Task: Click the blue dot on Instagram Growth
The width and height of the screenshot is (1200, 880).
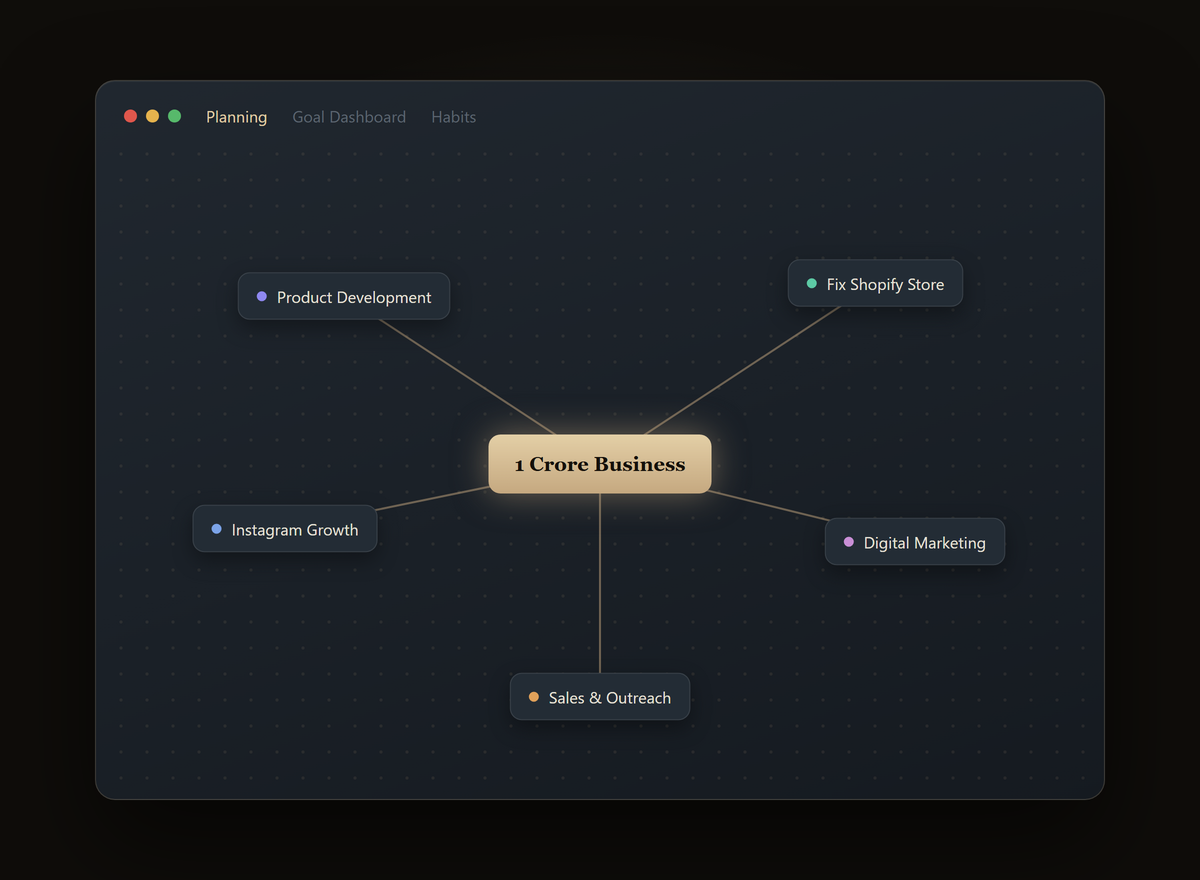Action: (x=217, y=529)
